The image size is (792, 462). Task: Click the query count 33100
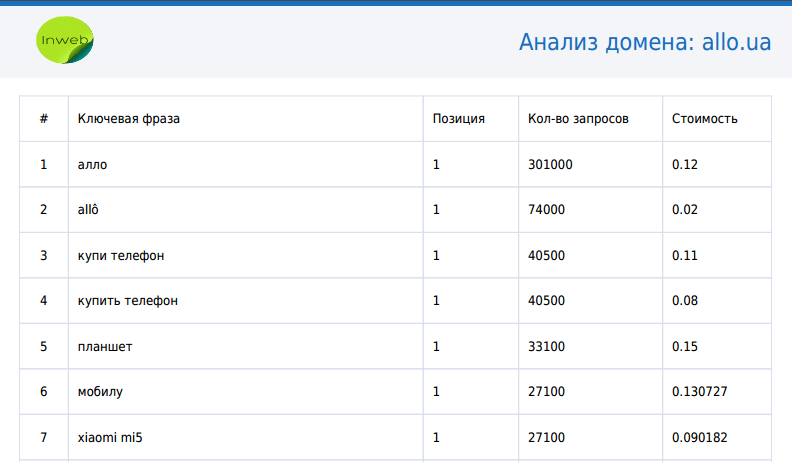click(547, 346)
